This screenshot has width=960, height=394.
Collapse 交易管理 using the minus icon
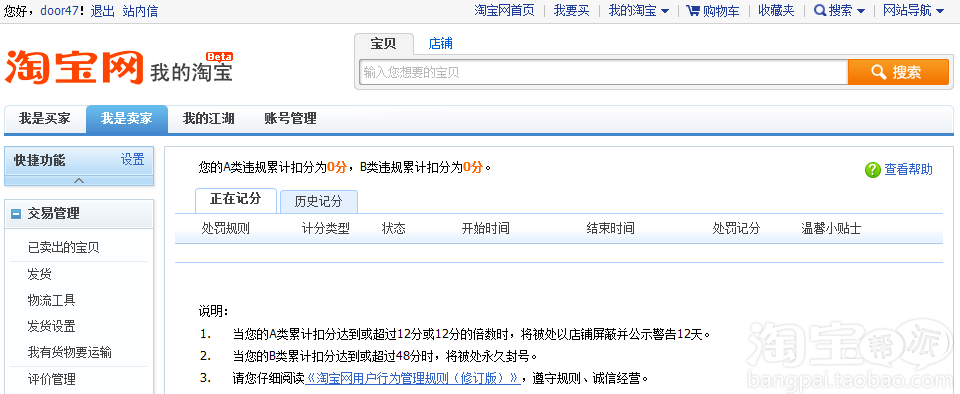coord(17,214)
